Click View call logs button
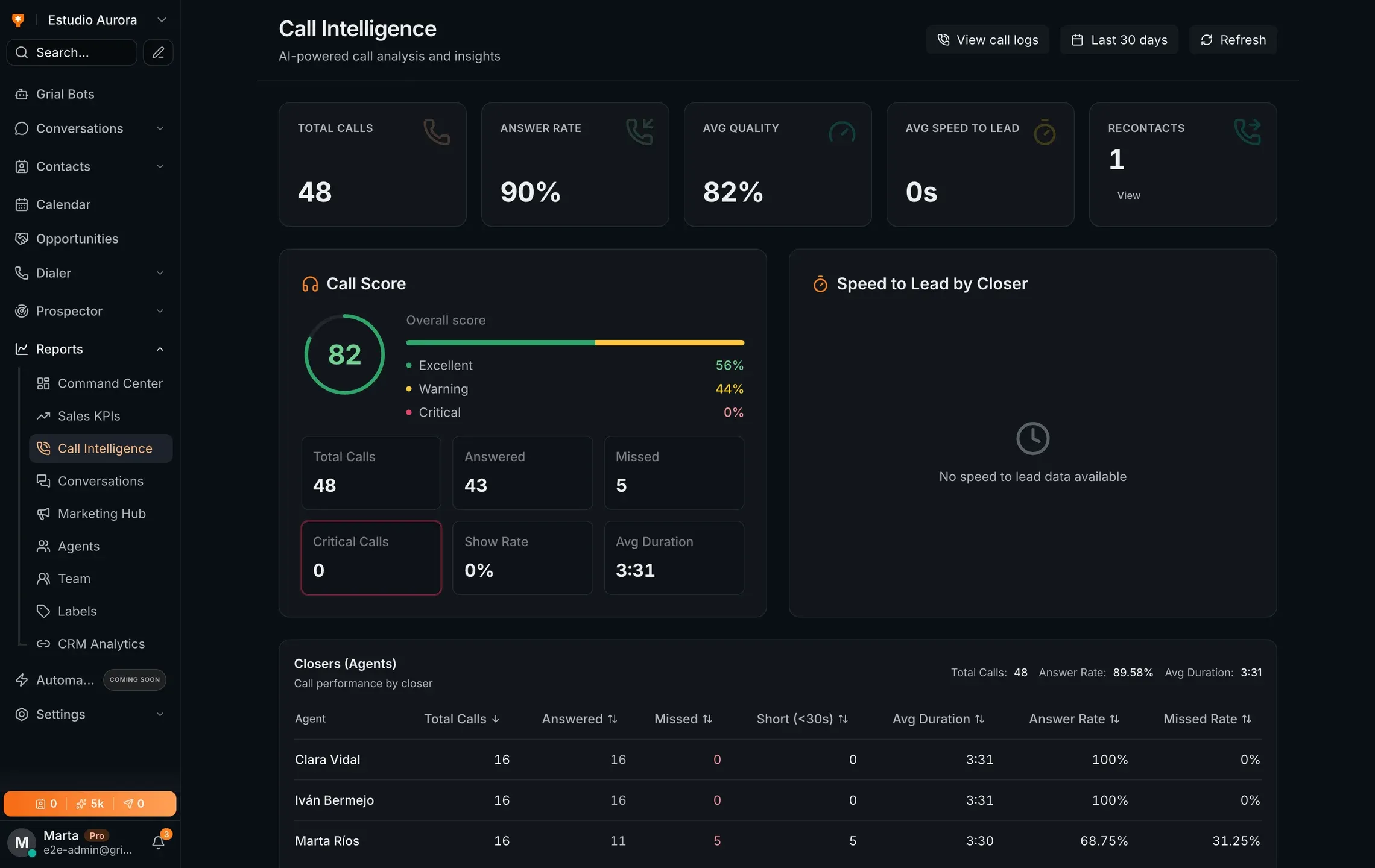 click(x=988, y=40)
